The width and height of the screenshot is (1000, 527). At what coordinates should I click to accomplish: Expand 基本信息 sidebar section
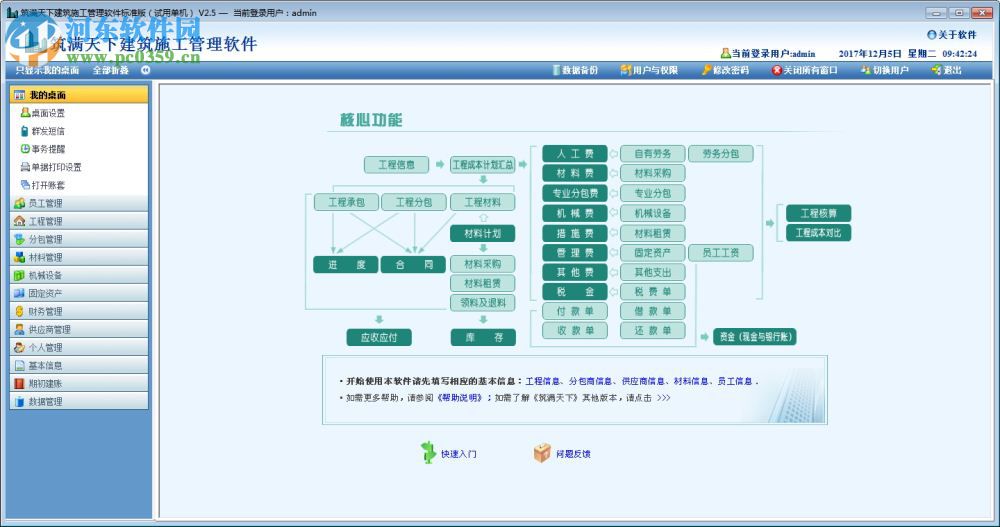point(79,366)
